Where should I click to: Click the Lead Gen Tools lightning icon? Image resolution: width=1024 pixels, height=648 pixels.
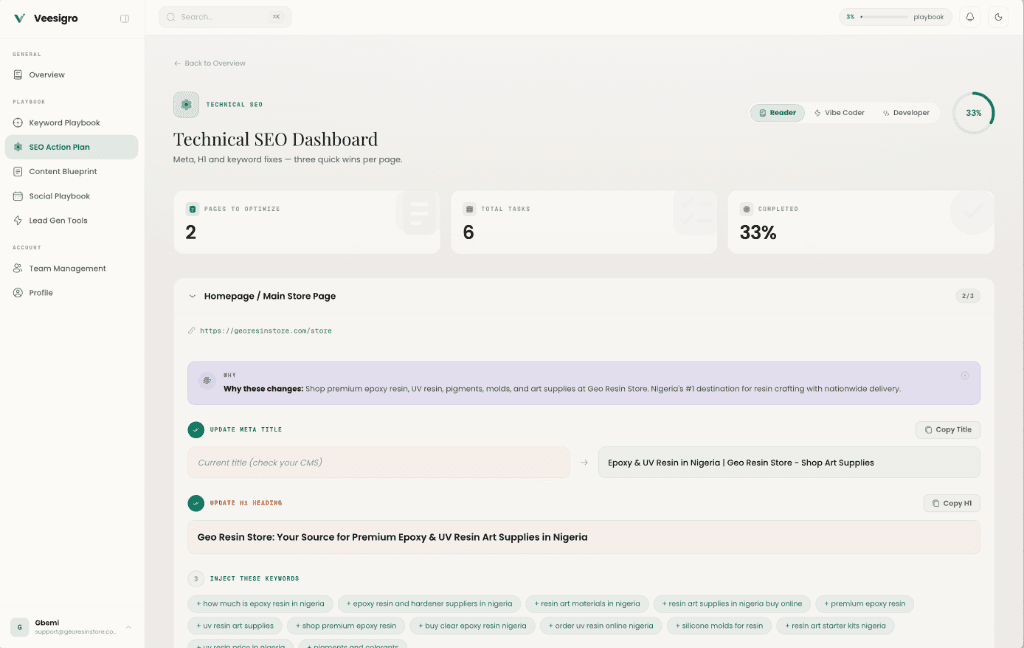click(x=18, y=220)
